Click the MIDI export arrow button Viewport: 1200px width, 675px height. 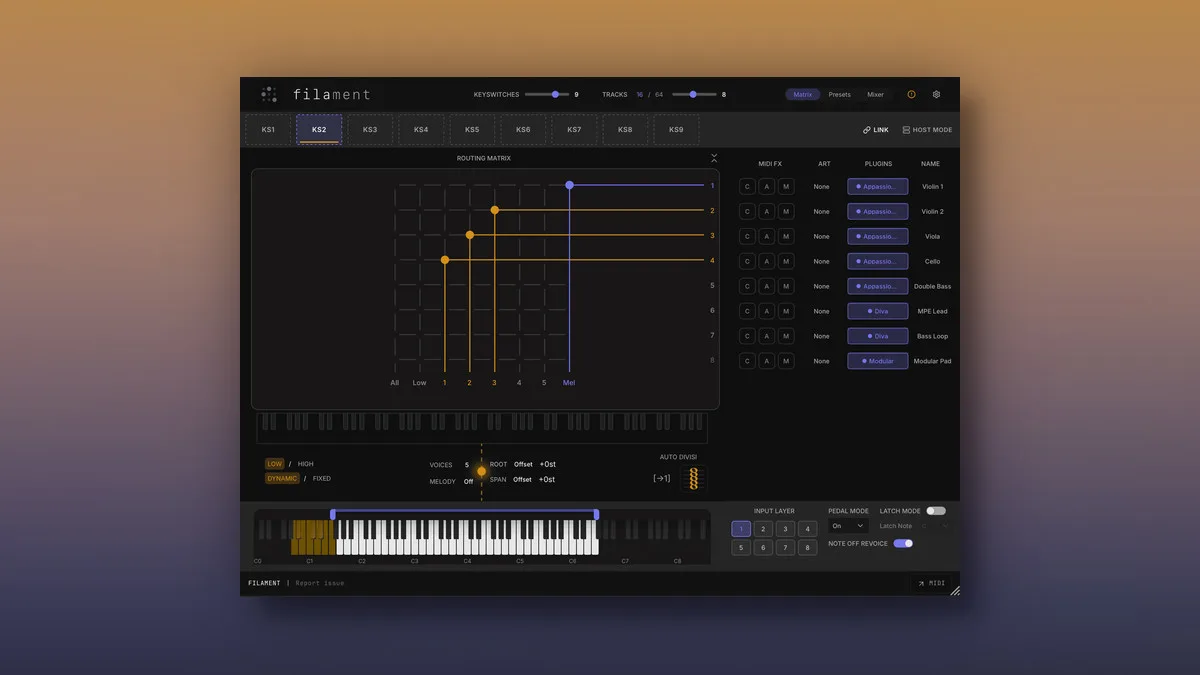point(931,583)
